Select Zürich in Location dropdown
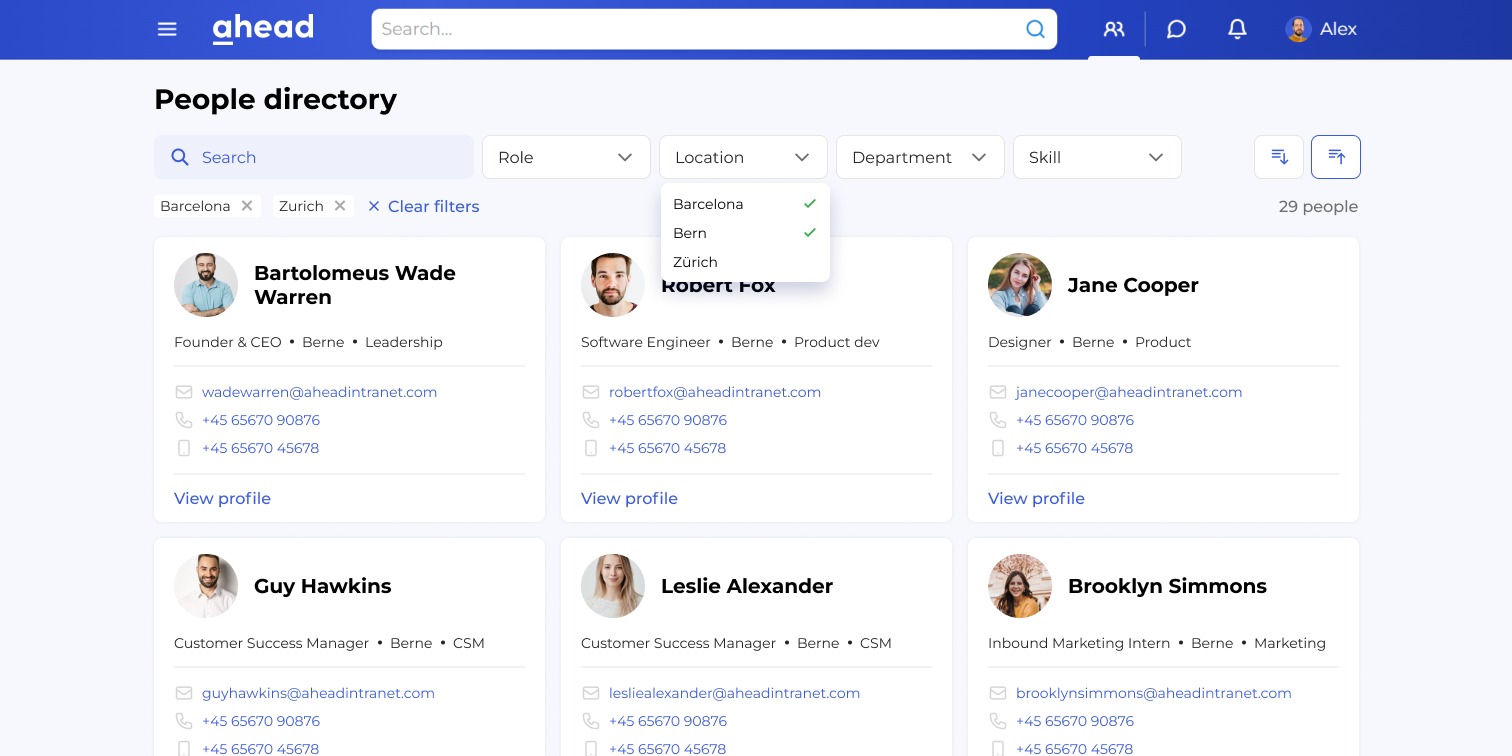The height and width of the screenshot is (756, 1512). (745, 262)
